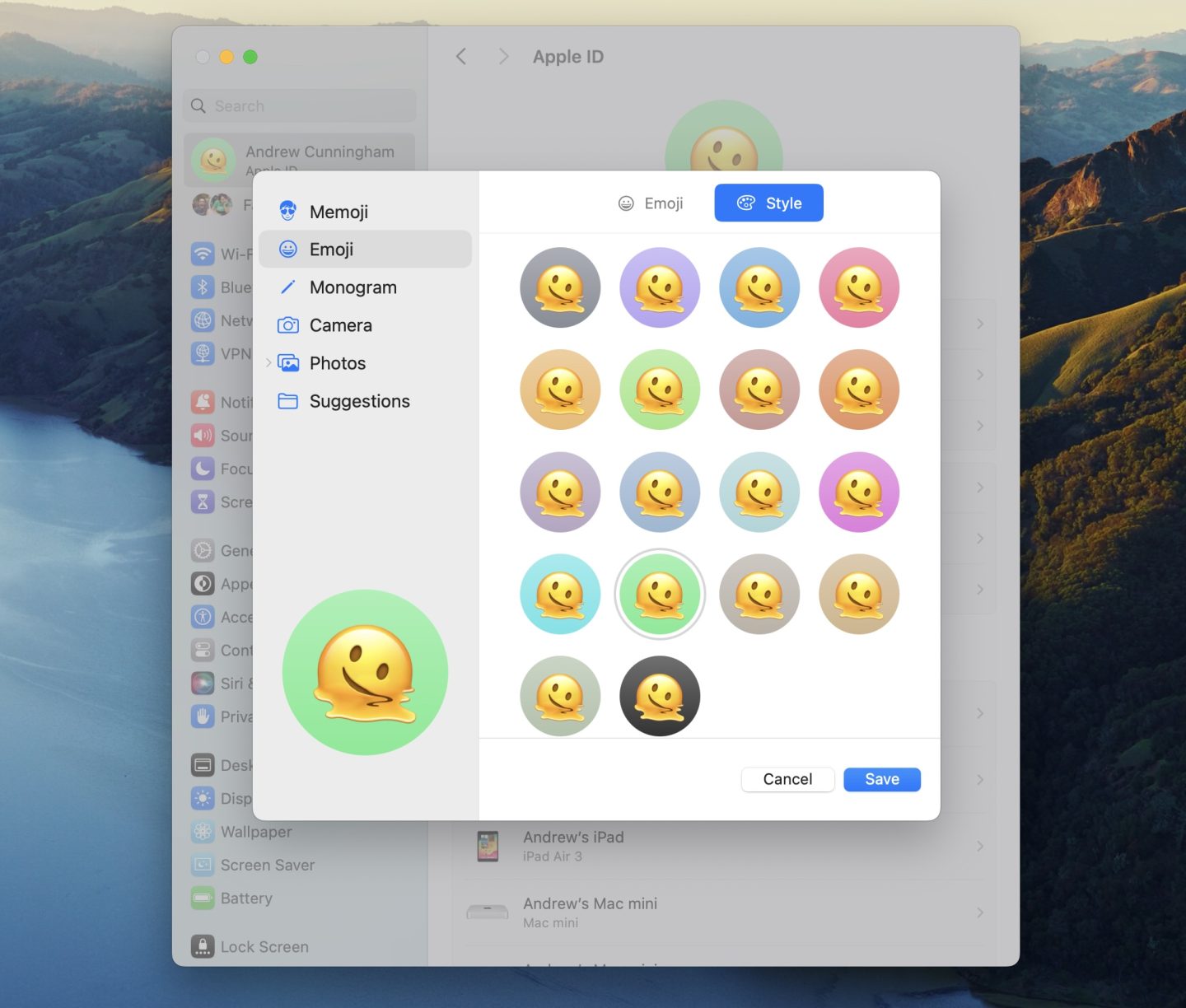Screen dimensions: 1186x1008
Task: Switch to the Style tab
Action: point(768,203)
